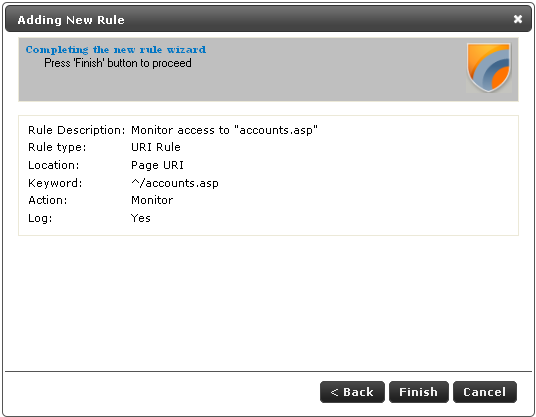Close the Adding New Rule dialog

pos(518,19)
